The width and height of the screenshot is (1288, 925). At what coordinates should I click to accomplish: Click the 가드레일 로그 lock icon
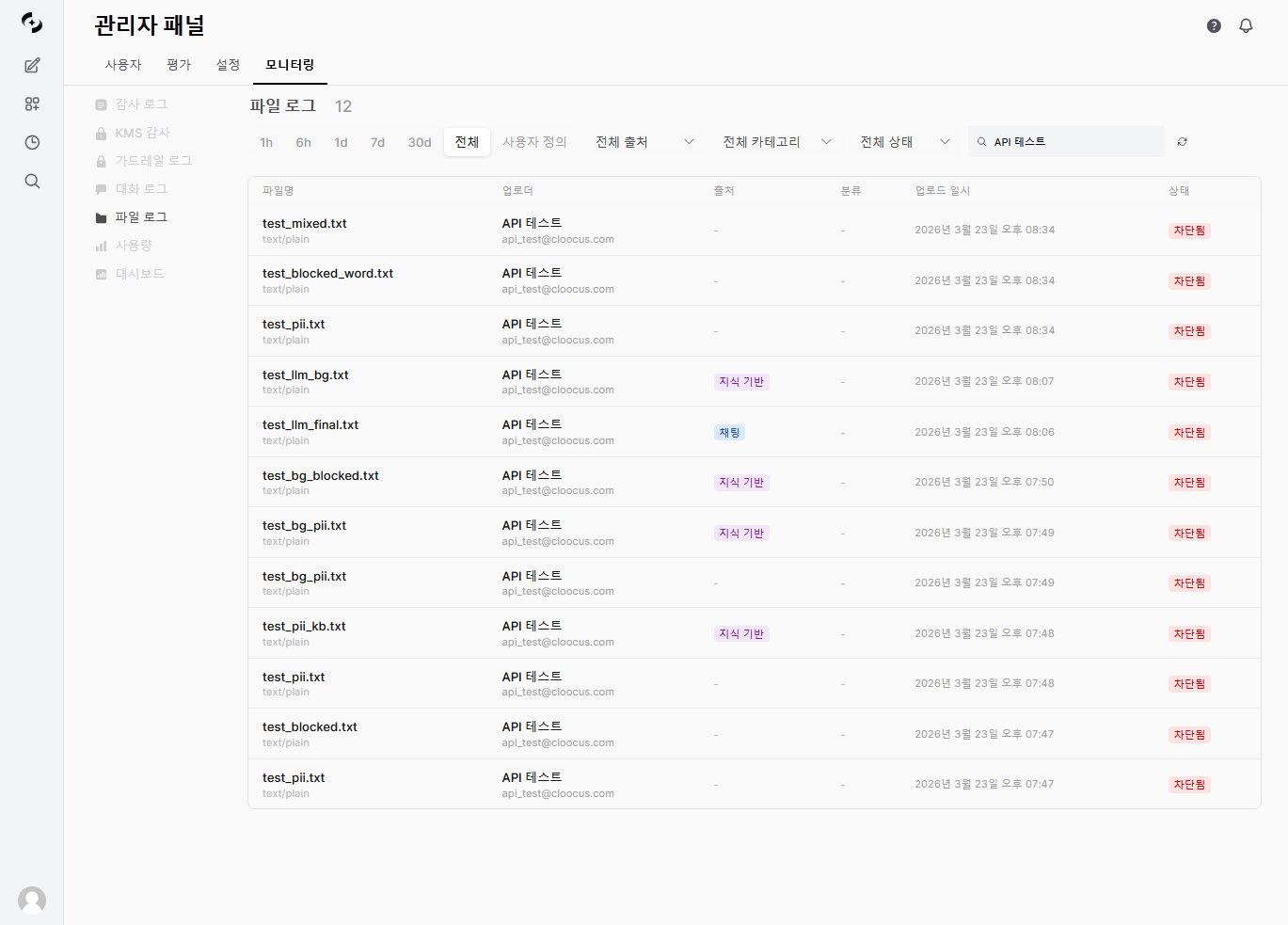[x=101, y=161]
